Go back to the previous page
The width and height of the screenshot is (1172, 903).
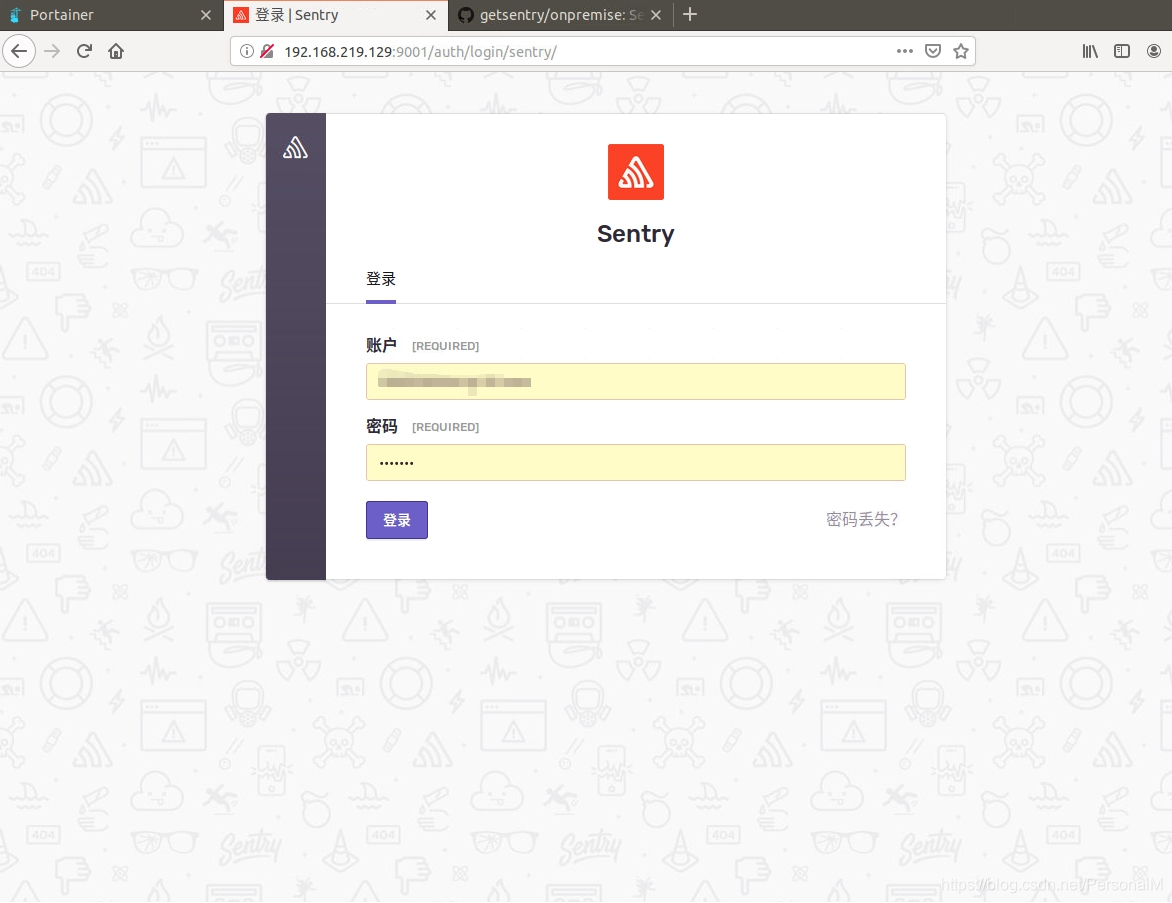point(19,52)
